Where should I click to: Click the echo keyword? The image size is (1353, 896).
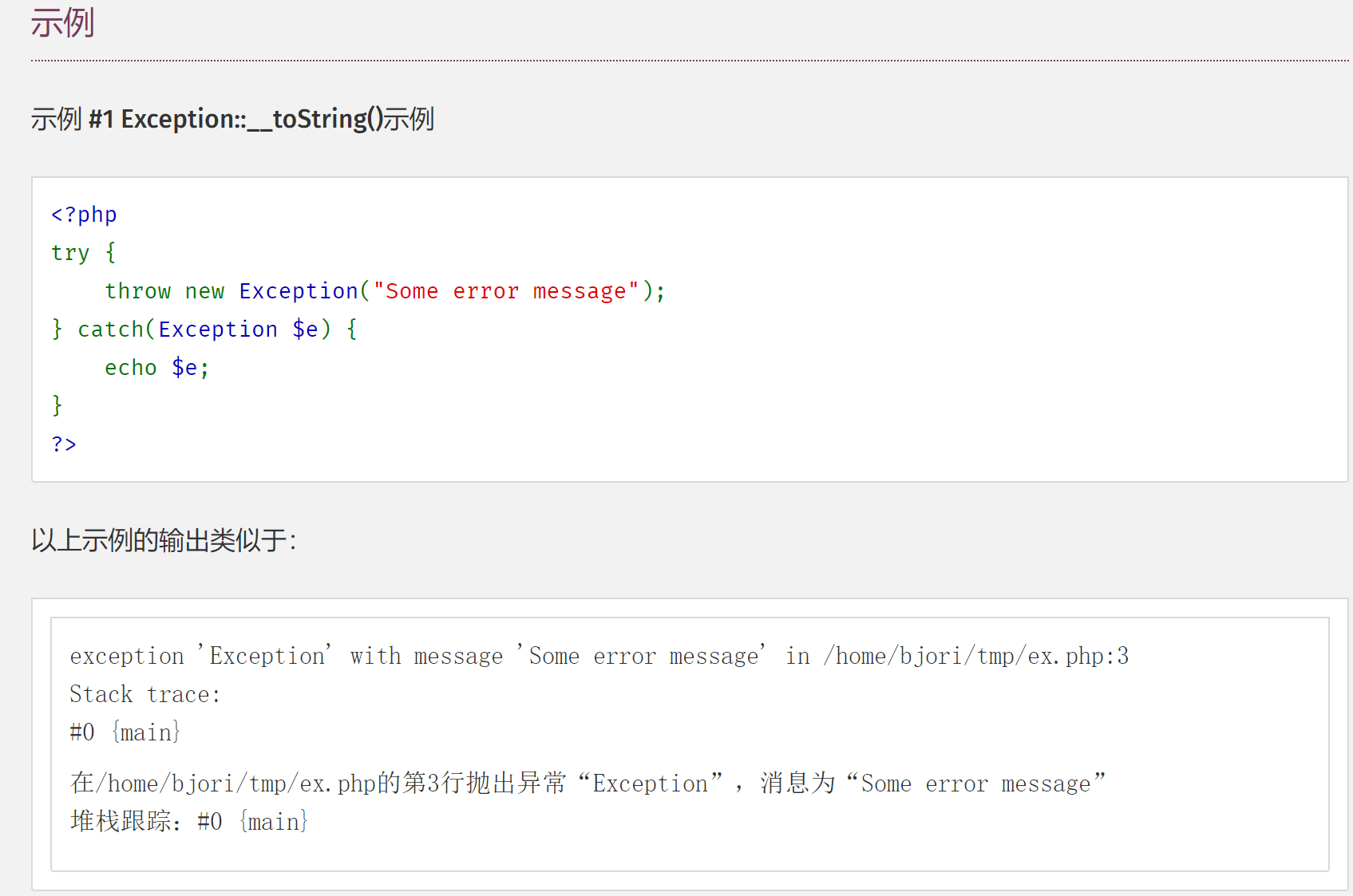coord(130,368)
